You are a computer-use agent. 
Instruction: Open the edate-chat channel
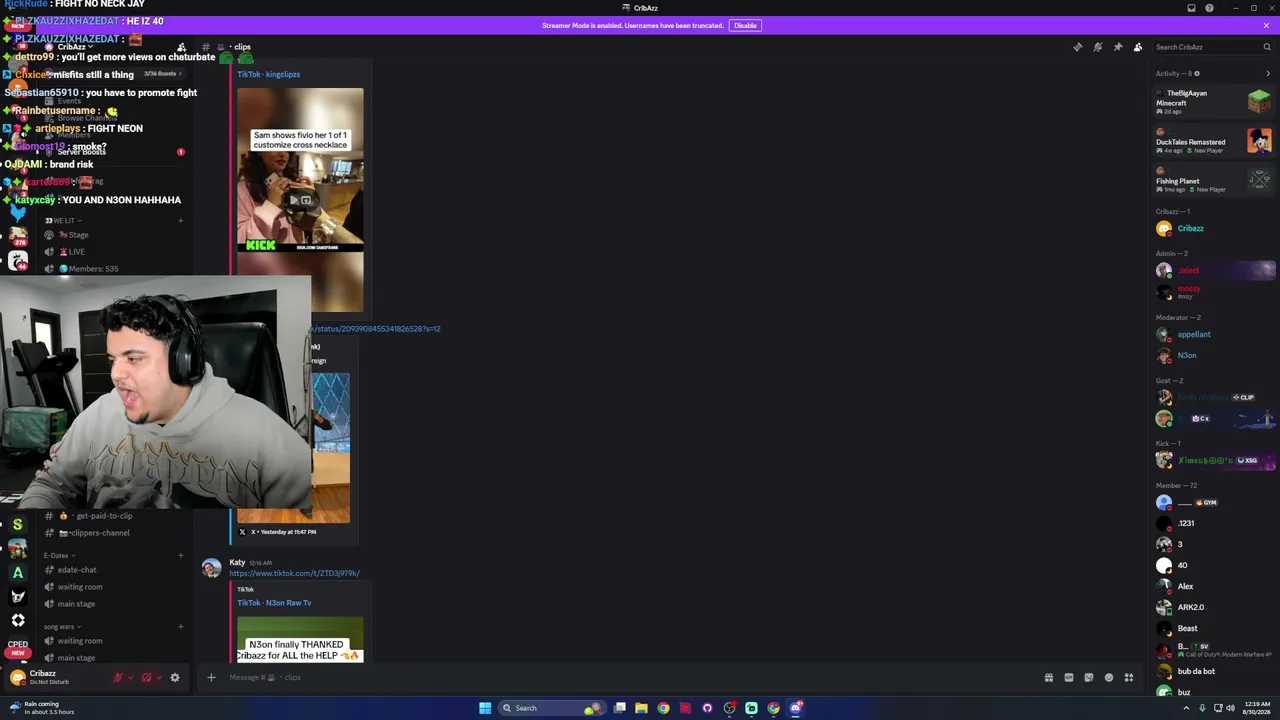tap(113, 570)
